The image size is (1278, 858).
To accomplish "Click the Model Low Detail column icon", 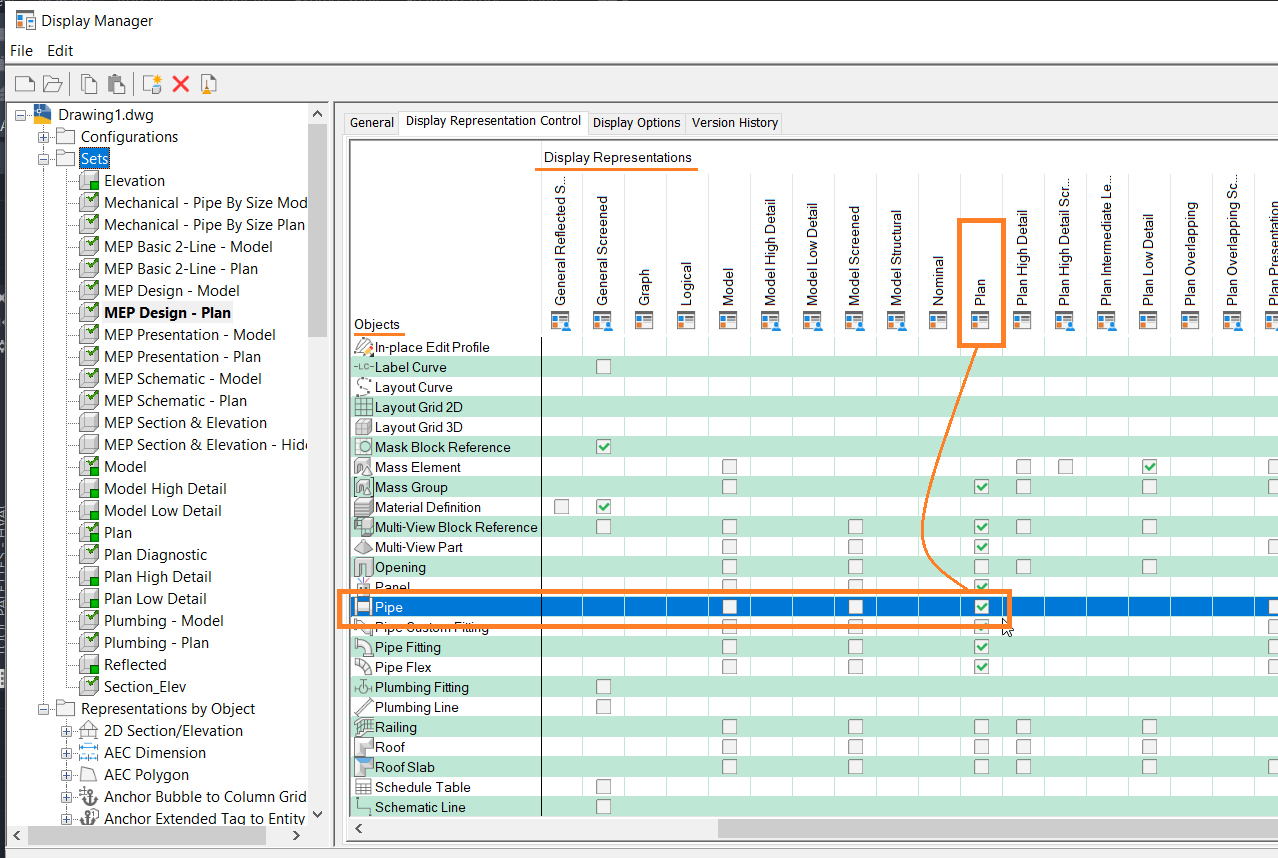I will tap(813, 320).
